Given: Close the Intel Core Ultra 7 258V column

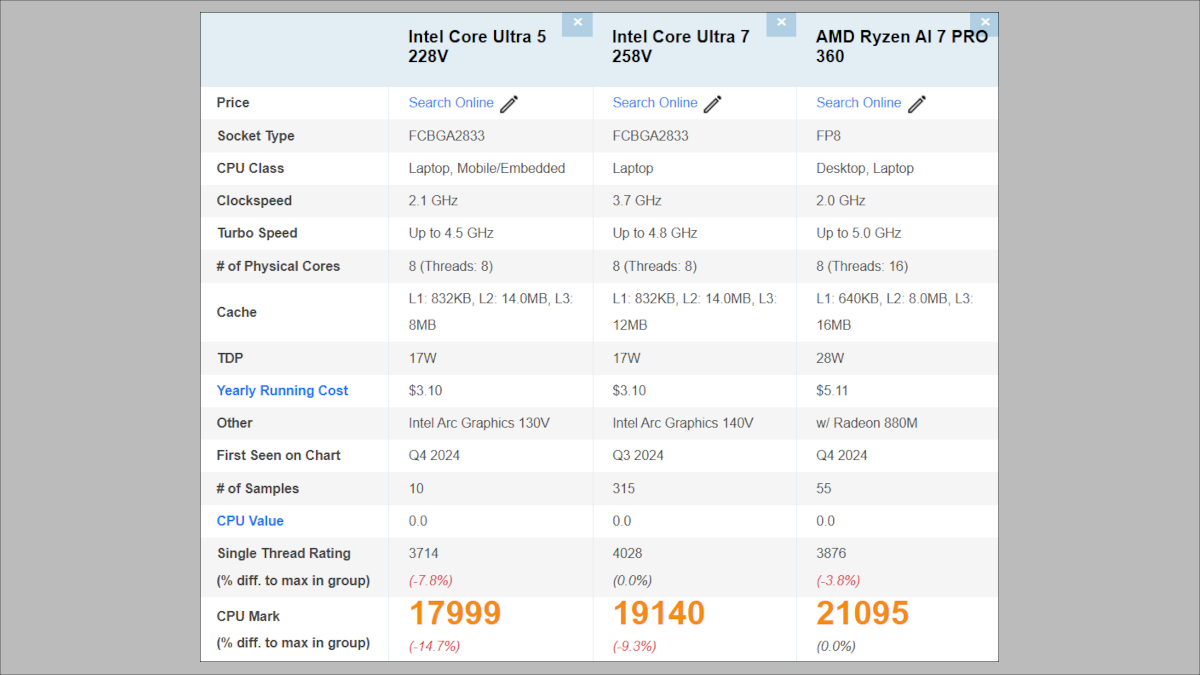Looking at the screenshot, I should pyautogui.click(x=781, y=23).
